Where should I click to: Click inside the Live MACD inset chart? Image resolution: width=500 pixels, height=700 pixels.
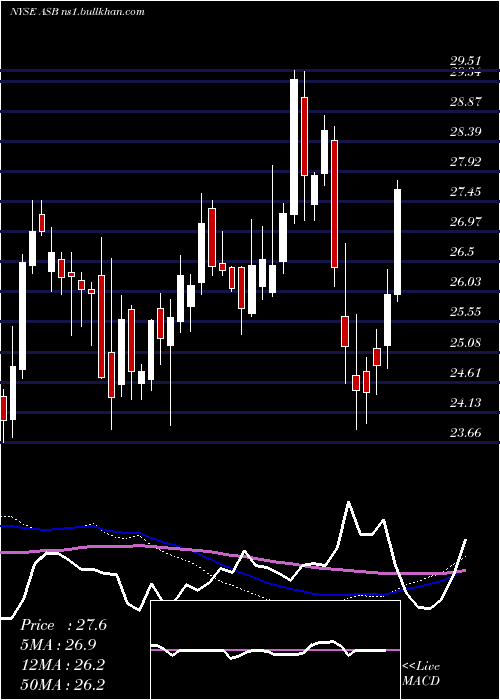[275, 650]
